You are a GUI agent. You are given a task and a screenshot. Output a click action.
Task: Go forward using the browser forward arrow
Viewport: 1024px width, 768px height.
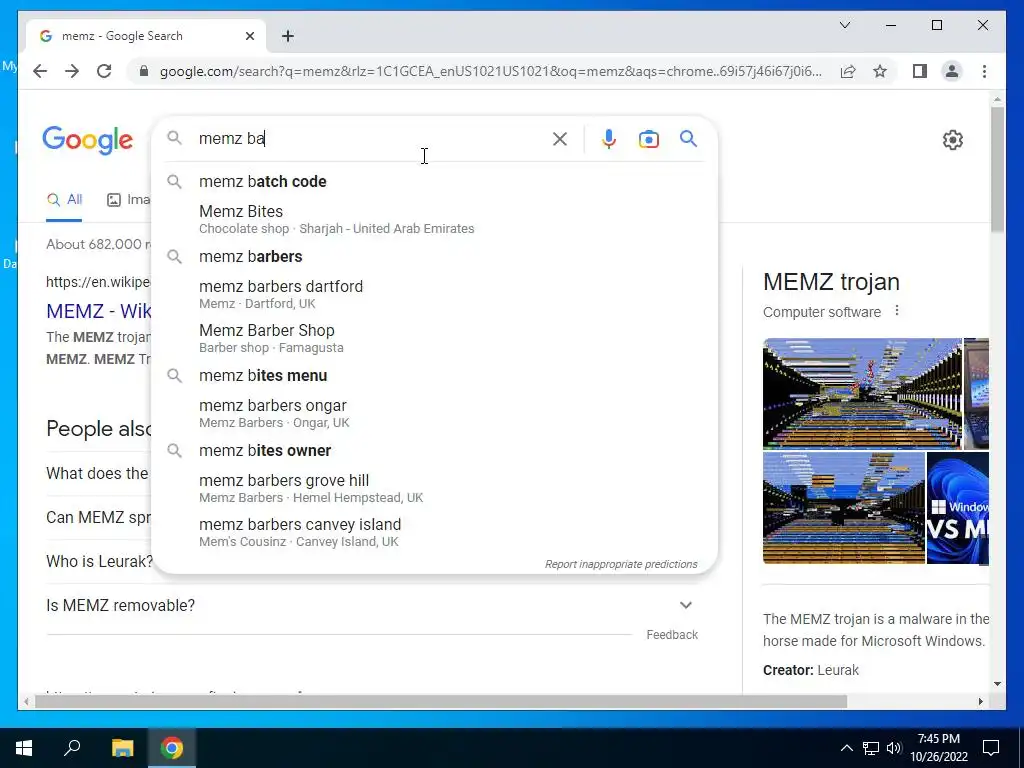72,71
